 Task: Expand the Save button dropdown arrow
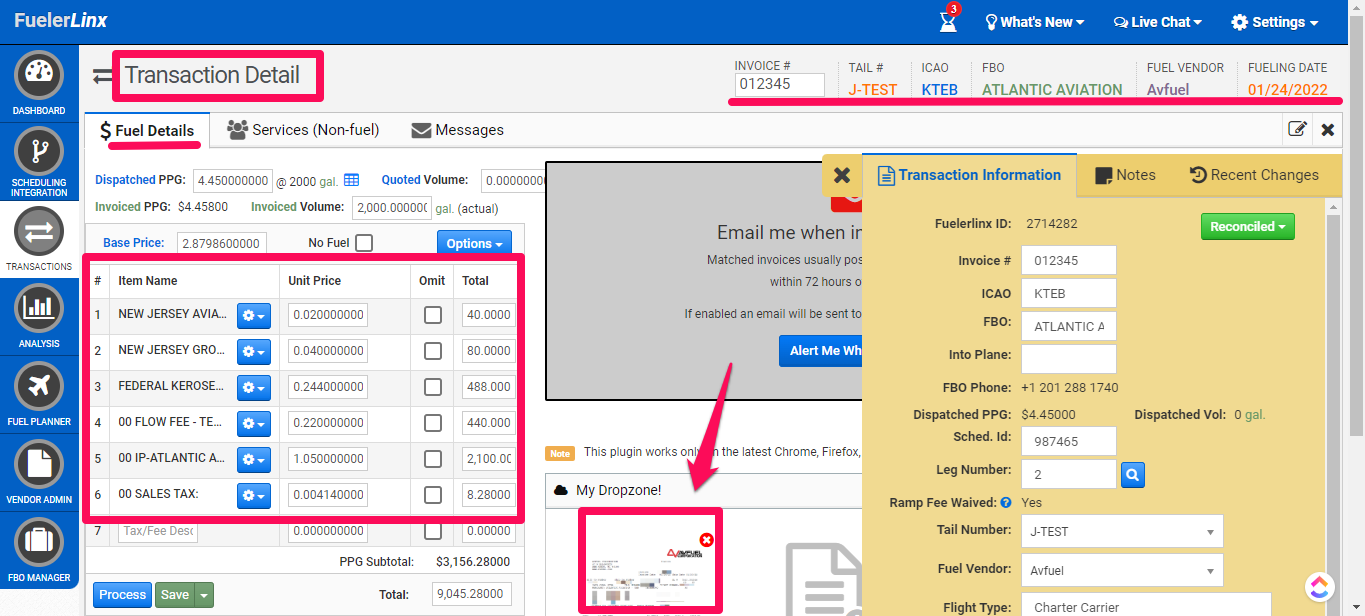point(205,595)
